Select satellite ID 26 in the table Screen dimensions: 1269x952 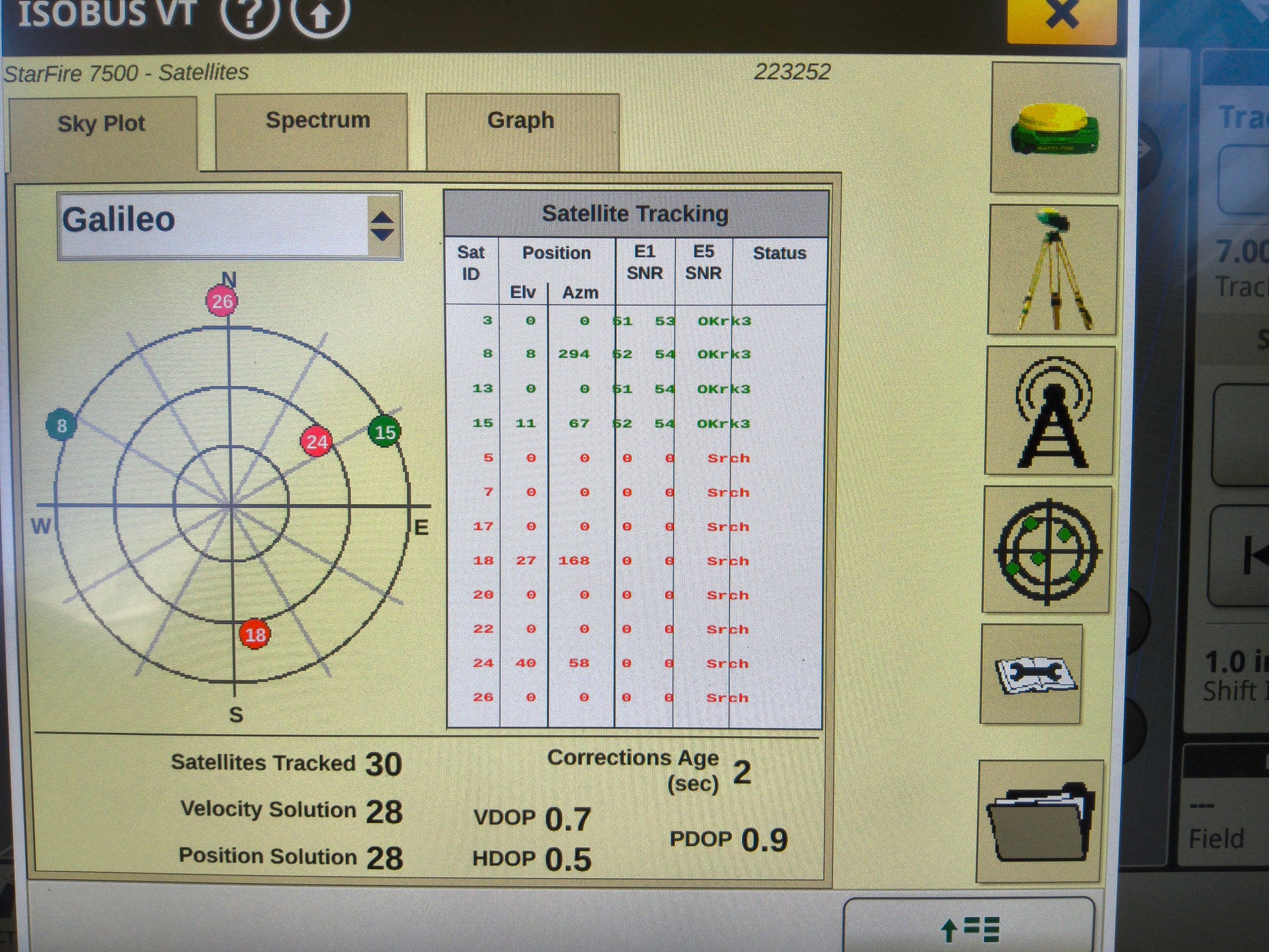tap(483, 698)
